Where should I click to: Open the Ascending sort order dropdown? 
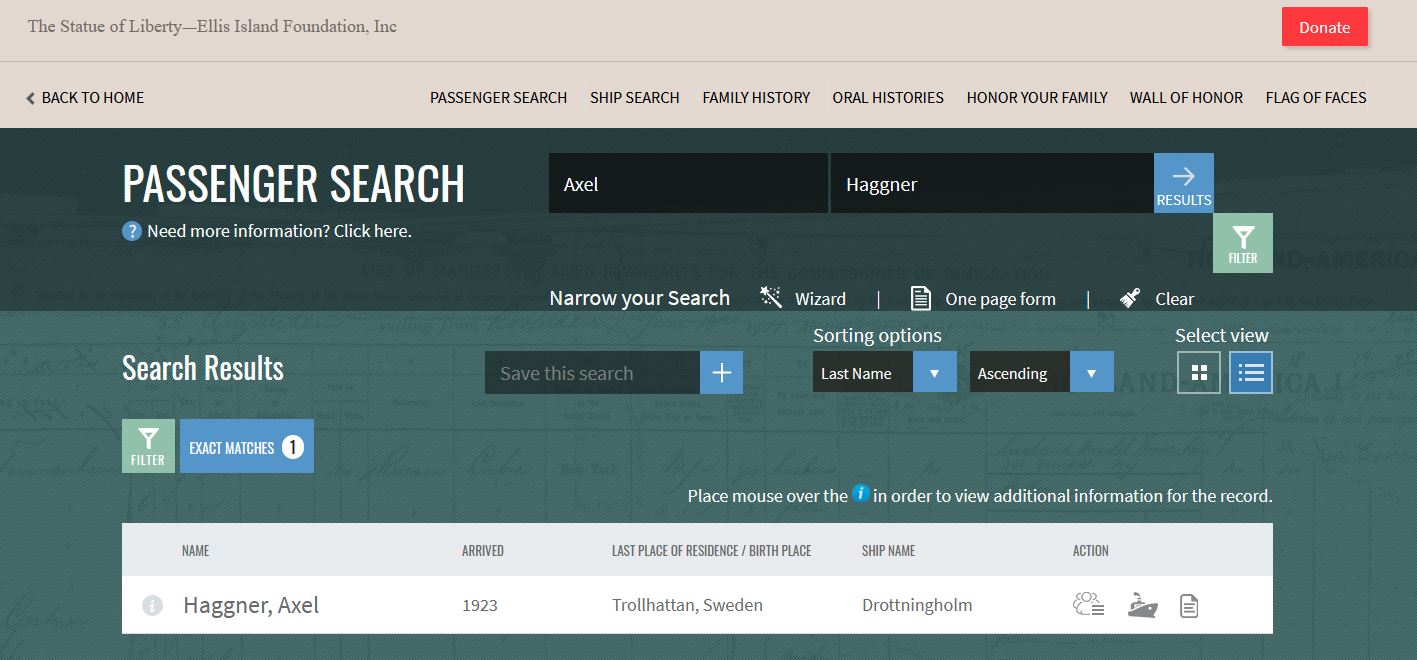point(1042,373)
